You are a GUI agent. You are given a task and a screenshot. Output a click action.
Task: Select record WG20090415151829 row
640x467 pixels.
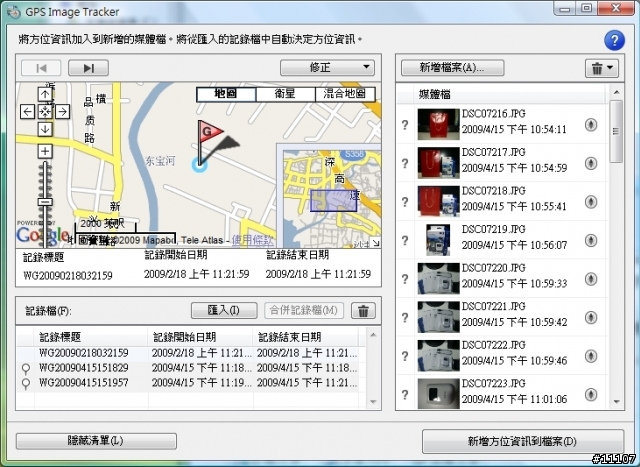point(188,368)
